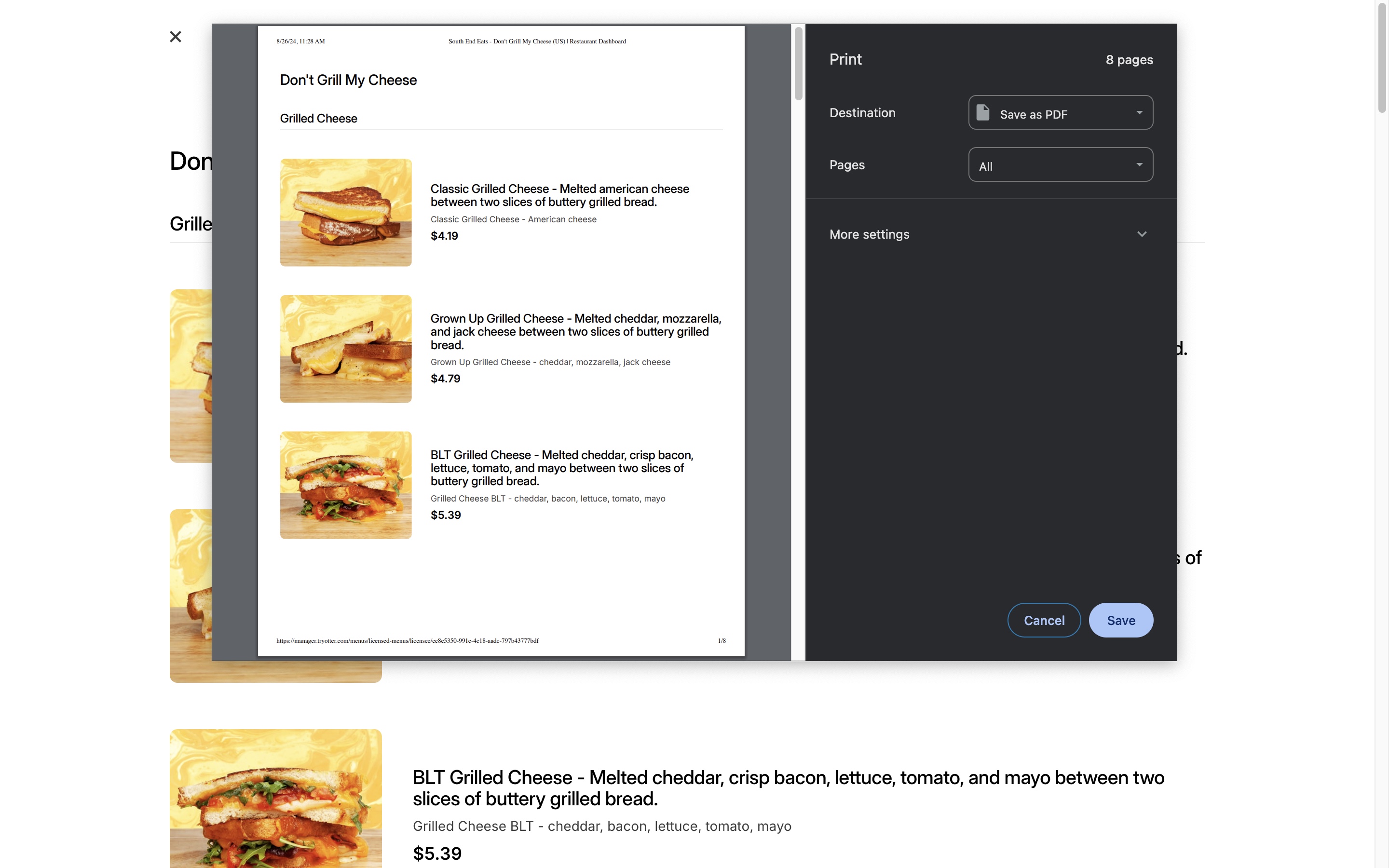Click the preview footer URL text
The height and width of the screenshot is (868, 1389).
(408, 641)
